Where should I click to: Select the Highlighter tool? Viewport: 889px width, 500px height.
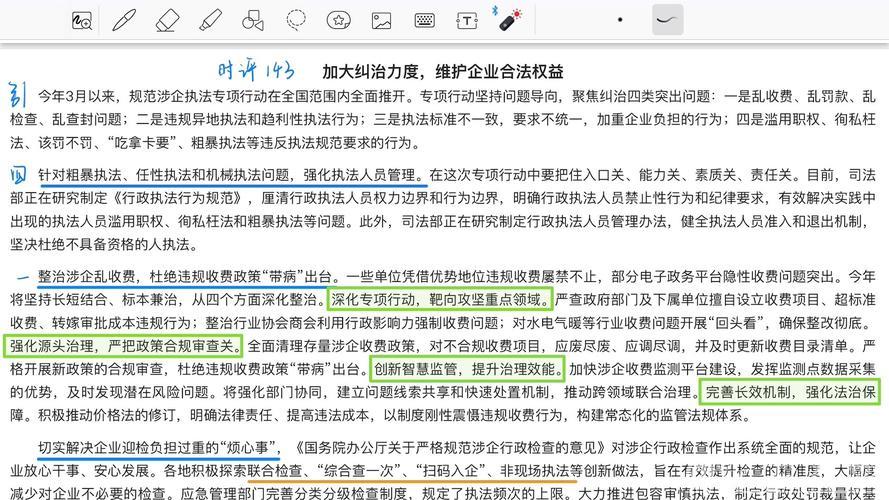tap(210, 21)
